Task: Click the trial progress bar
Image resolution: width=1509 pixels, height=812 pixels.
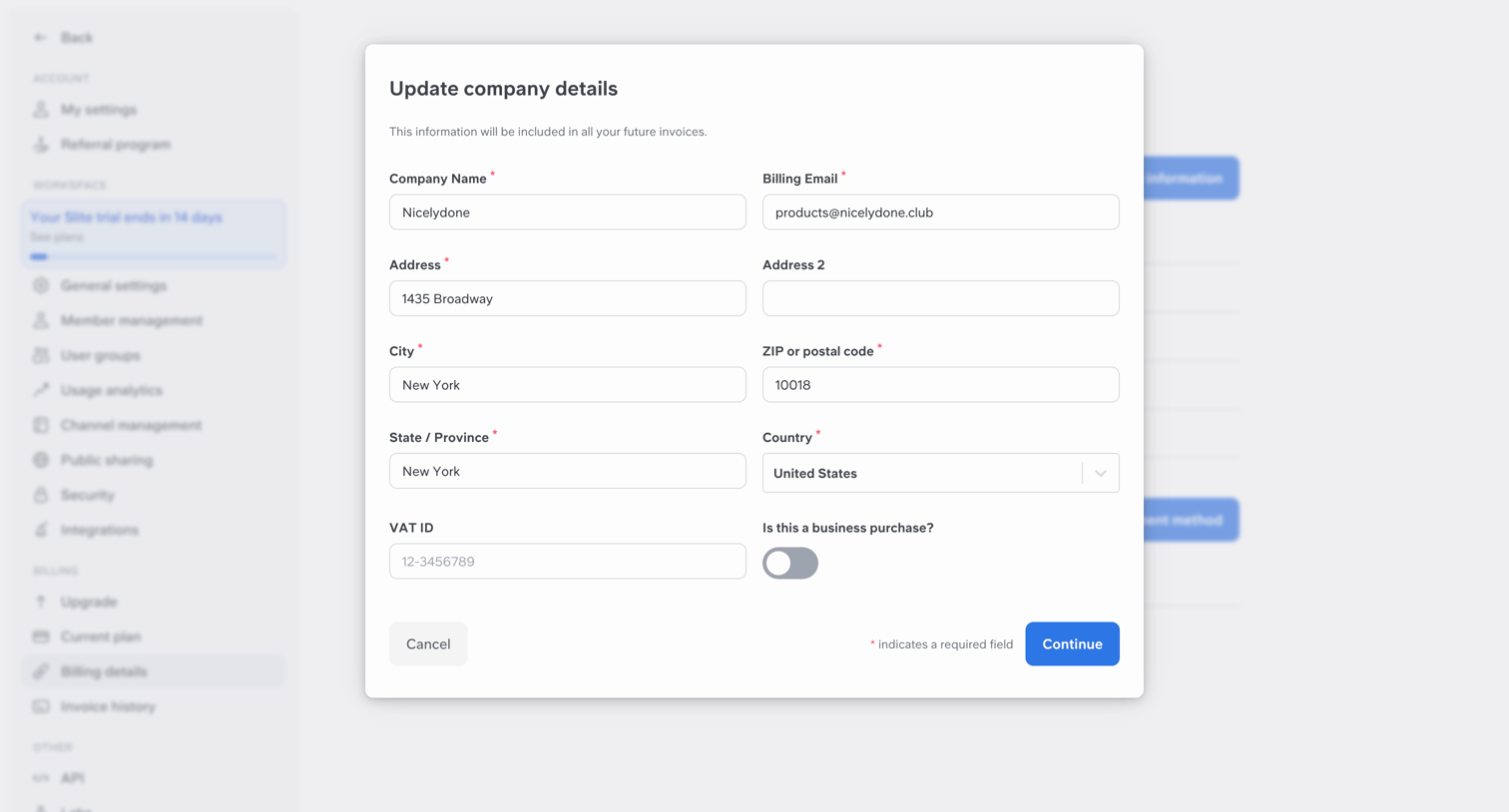Action: [154, 256]
